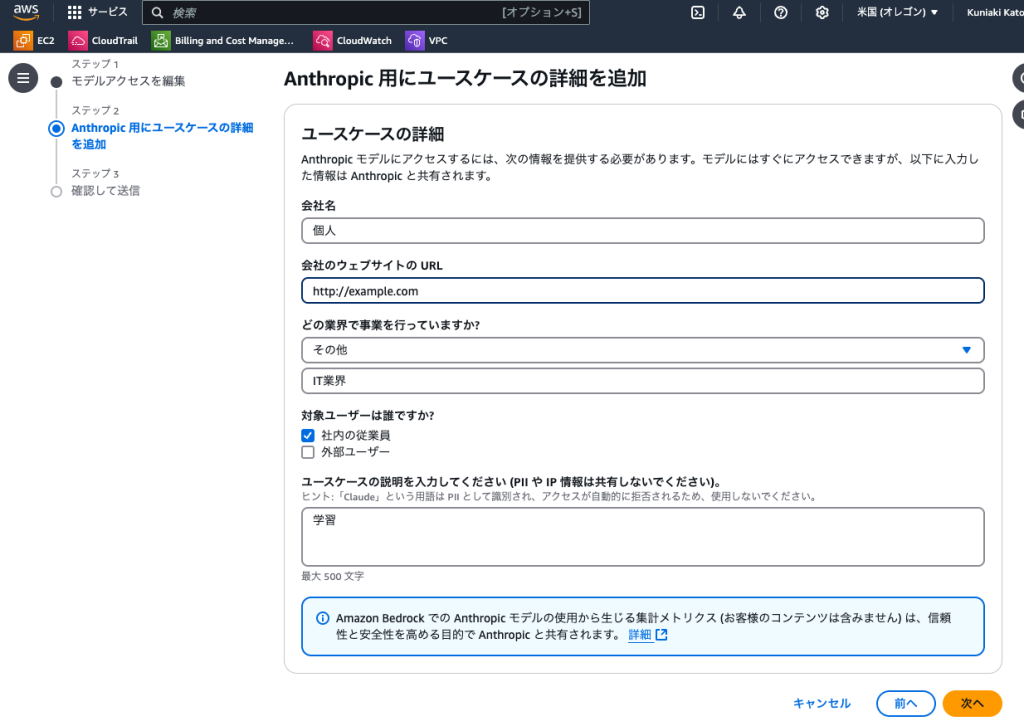Viewport: 1024px width, 726px height.
Task: Click the キャンセル button
Action: (822, 703)
